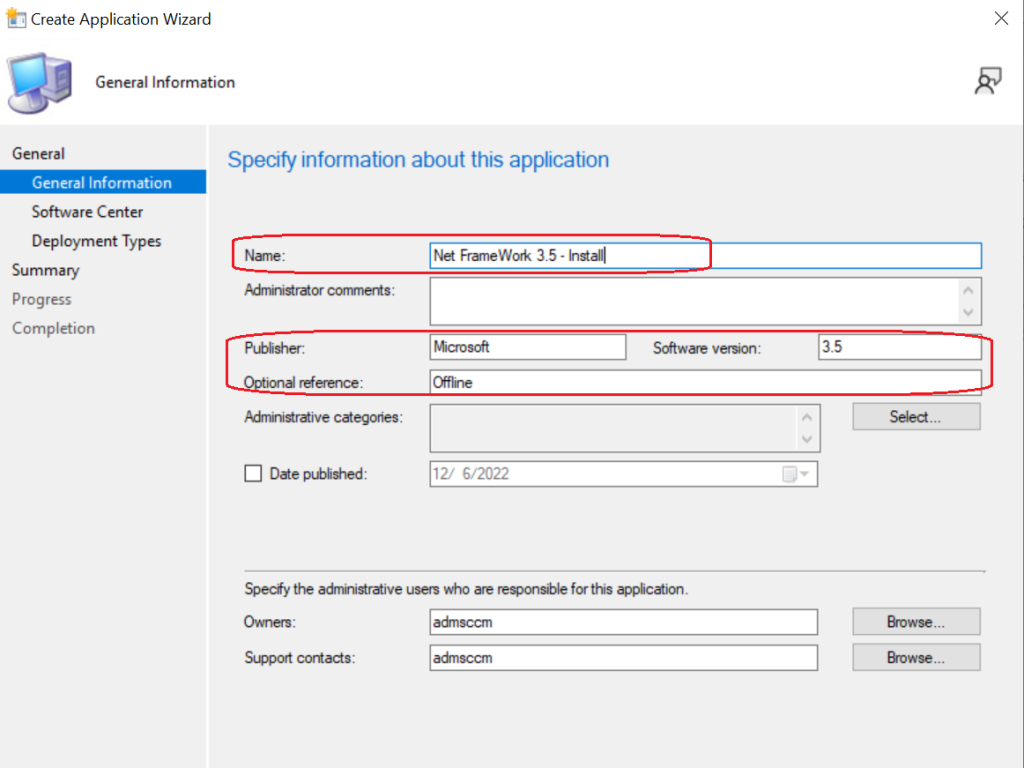This screenshot has height=768, width=1024.
Task: Select General Information in the sidebar
Action: (x=103, y=182)
